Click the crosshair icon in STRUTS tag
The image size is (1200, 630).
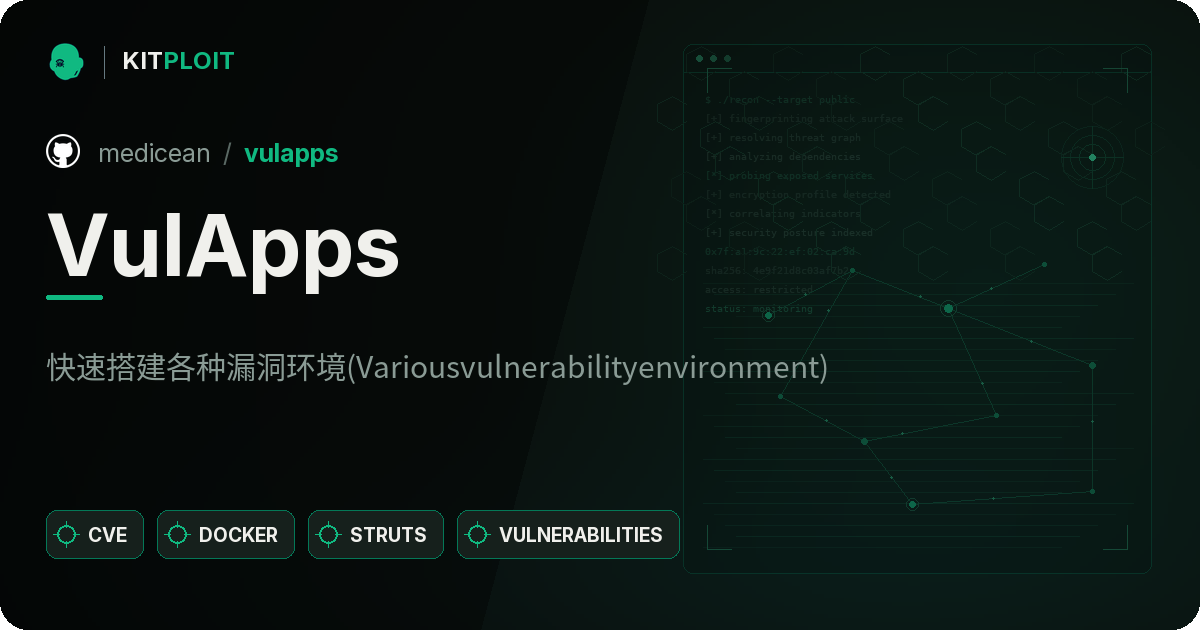click(x=329, y=534)
